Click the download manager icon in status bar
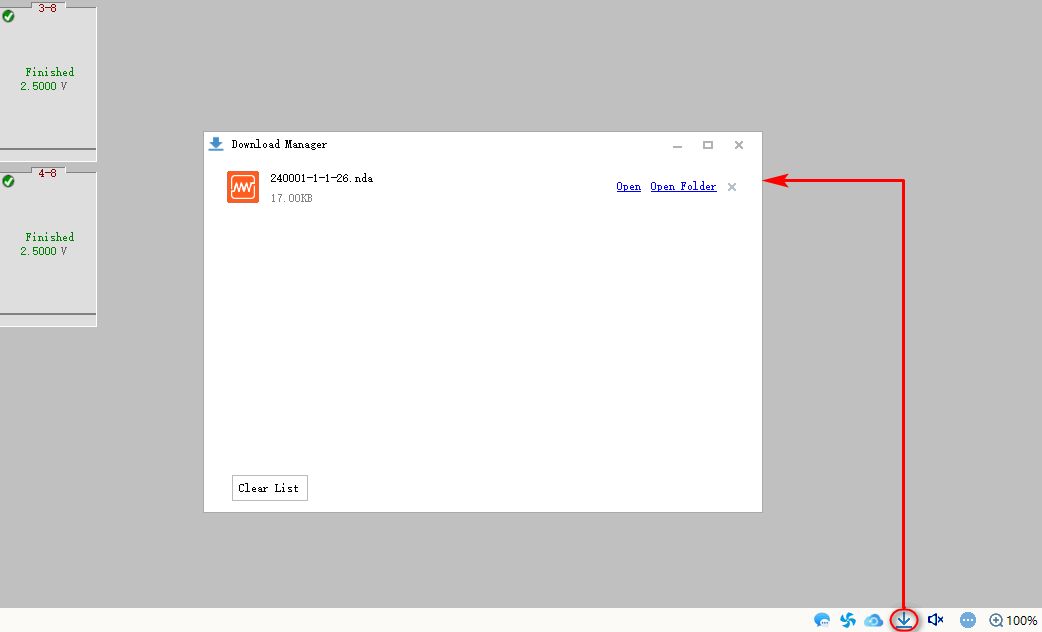The height and width of the screenshot is (632, 1042). coord(904,620)
